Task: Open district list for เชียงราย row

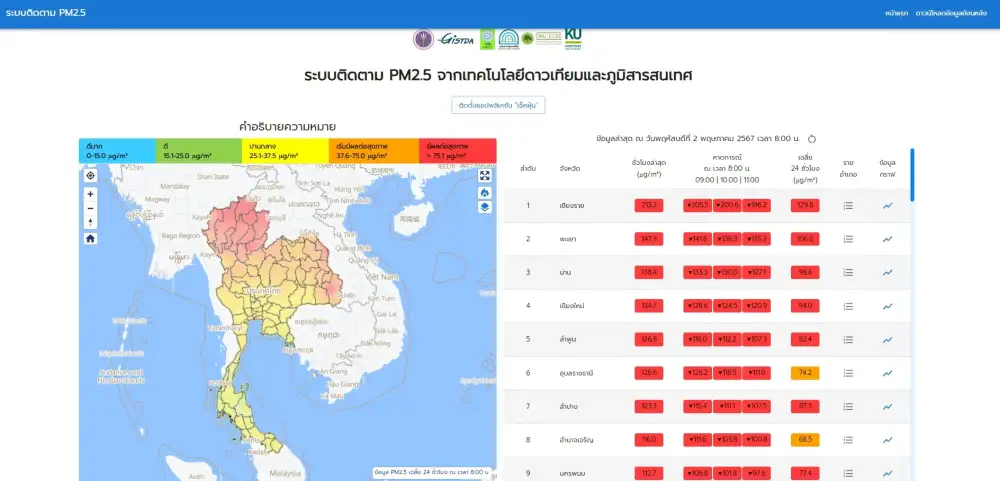Action: tap(848, 206)
